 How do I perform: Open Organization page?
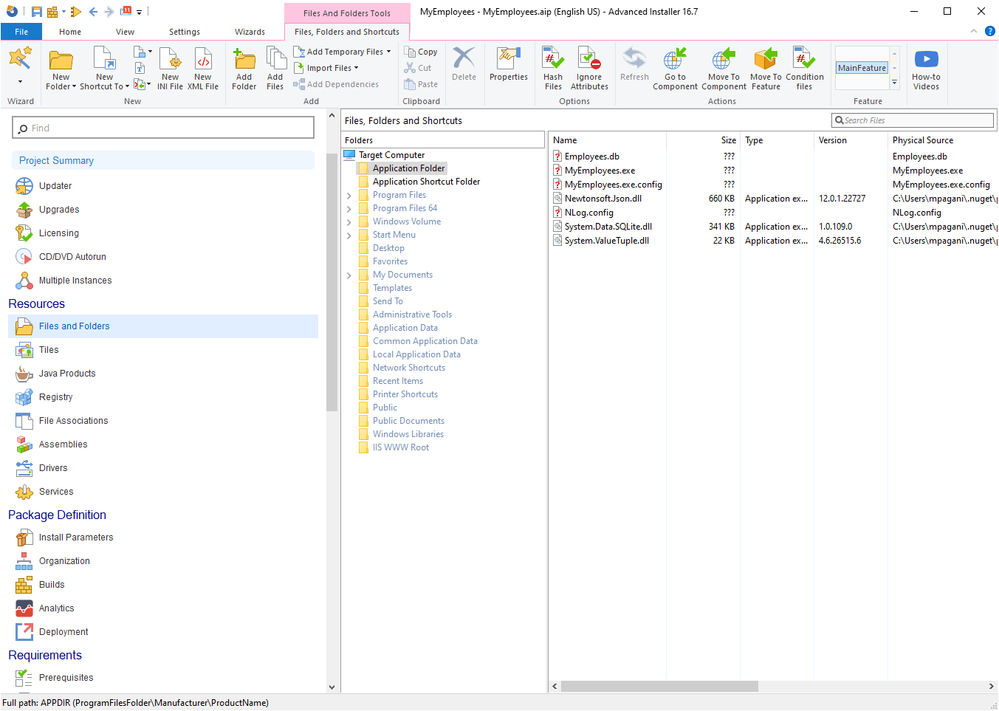coord(64,561)
